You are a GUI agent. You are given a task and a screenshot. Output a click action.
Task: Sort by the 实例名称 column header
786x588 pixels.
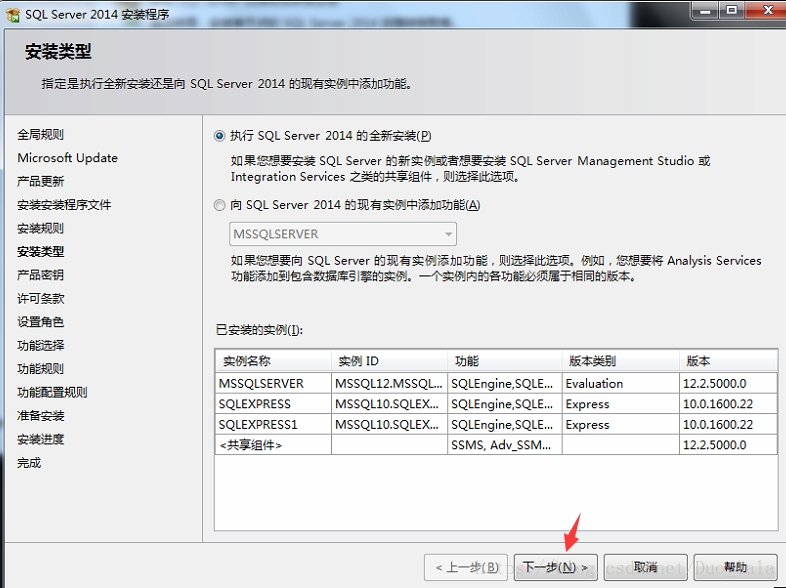273,361
